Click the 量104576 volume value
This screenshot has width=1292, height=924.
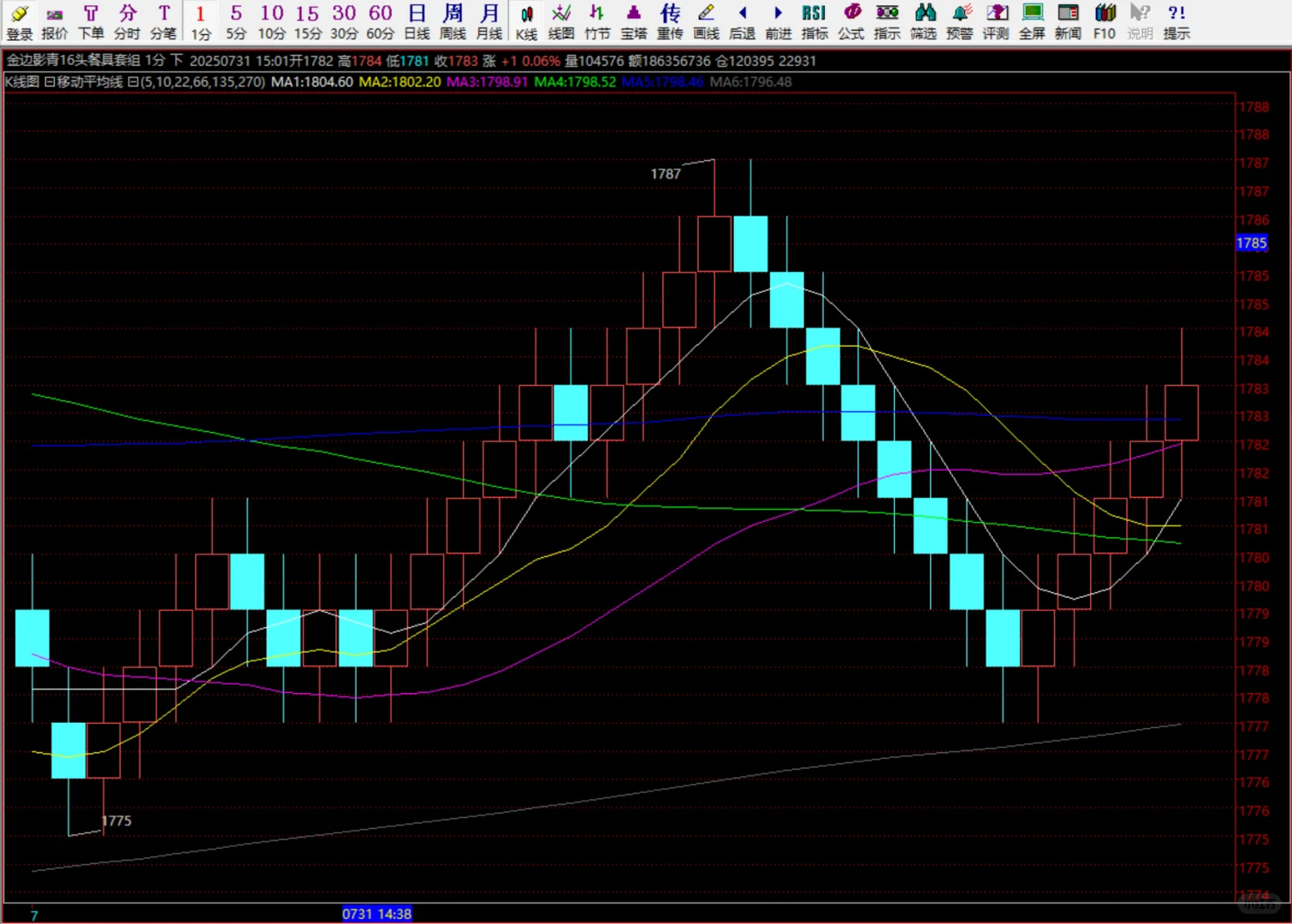(594, 61)
